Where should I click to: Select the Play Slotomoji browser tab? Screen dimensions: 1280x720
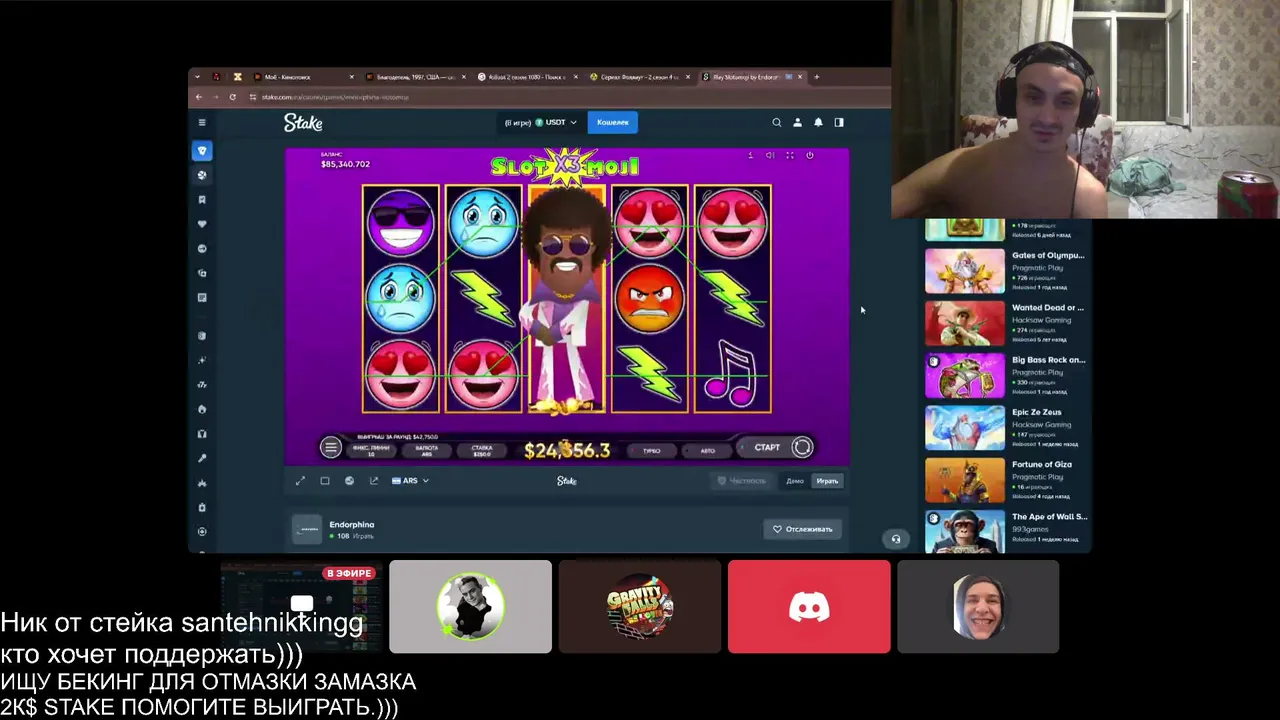tap(751, 77)
